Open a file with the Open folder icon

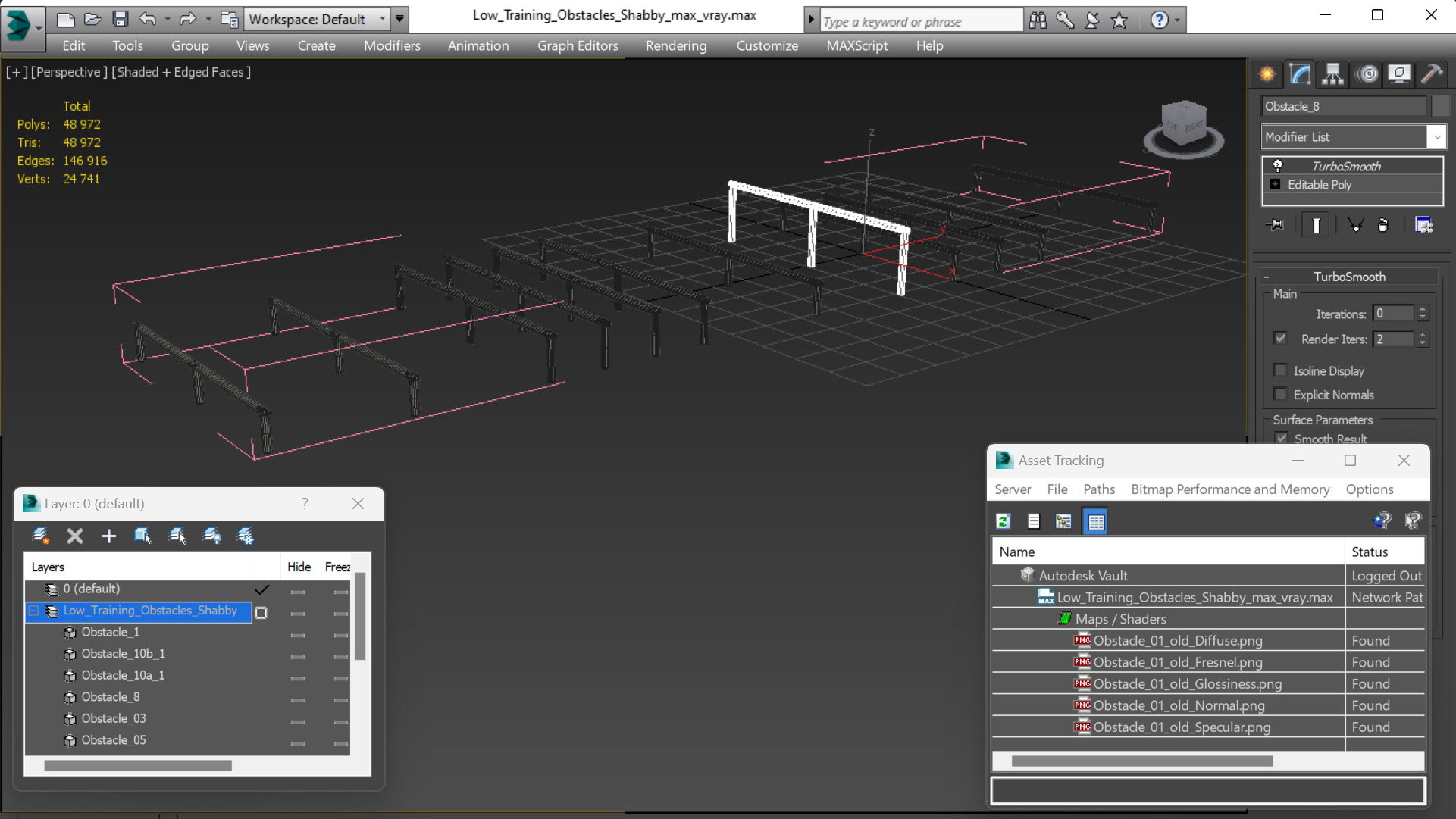(92, 19)
